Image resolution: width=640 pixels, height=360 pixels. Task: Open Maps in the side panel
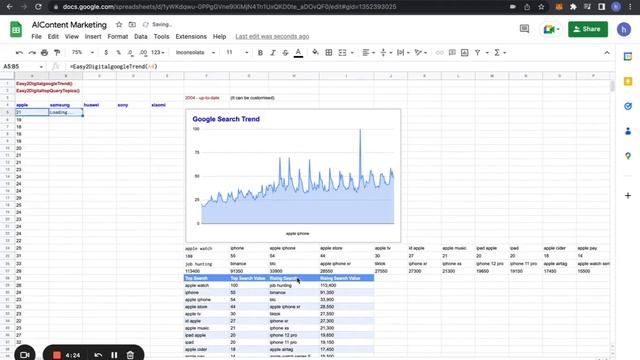628,156
